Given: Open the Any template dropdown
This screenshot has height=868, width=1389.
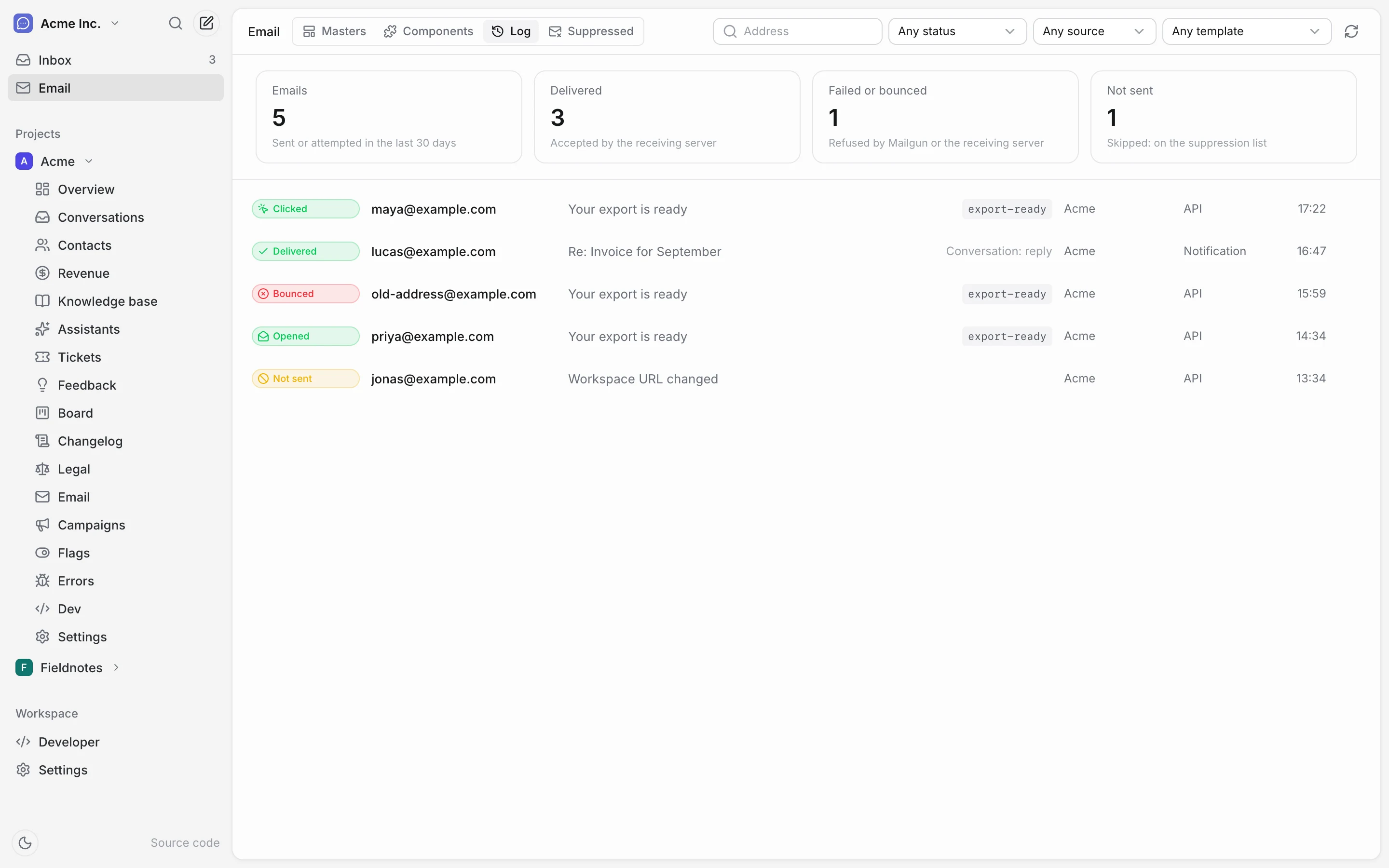Looking at the screenshot, I should [1247, 31].
